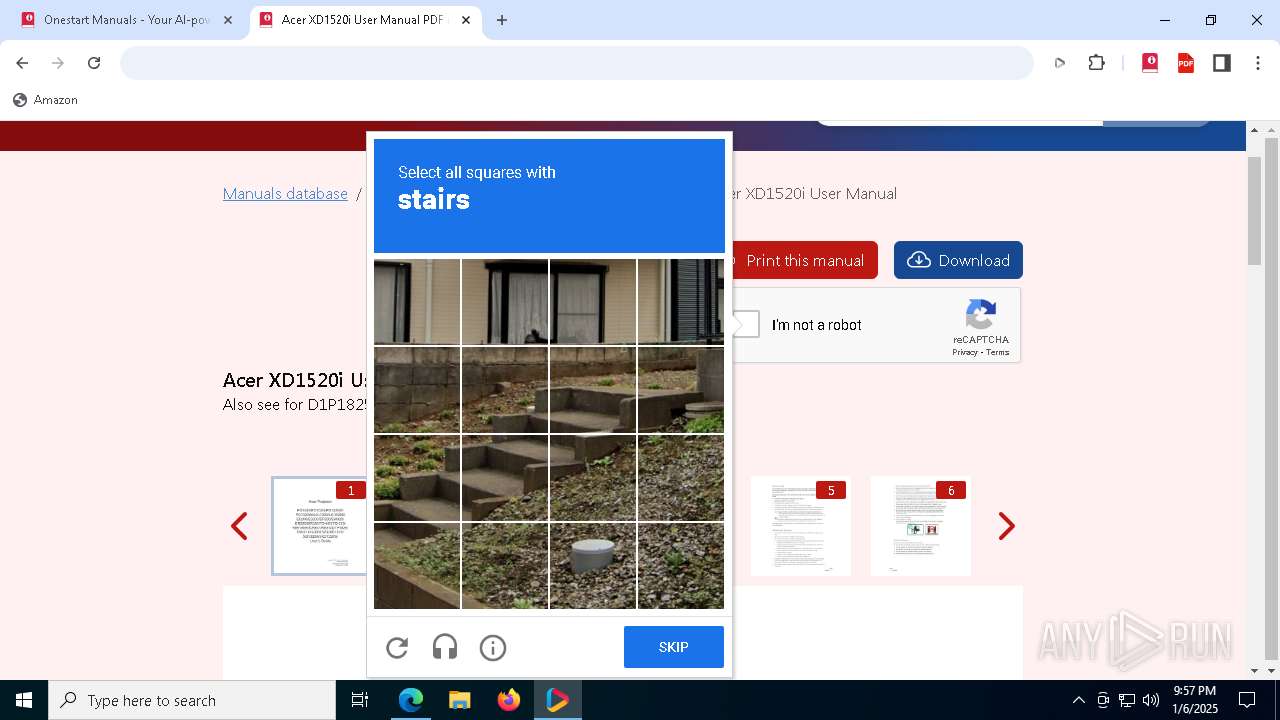The image size is (1280, 720).
Task: Open the red Onestart extension icon
Action: 1150,63
